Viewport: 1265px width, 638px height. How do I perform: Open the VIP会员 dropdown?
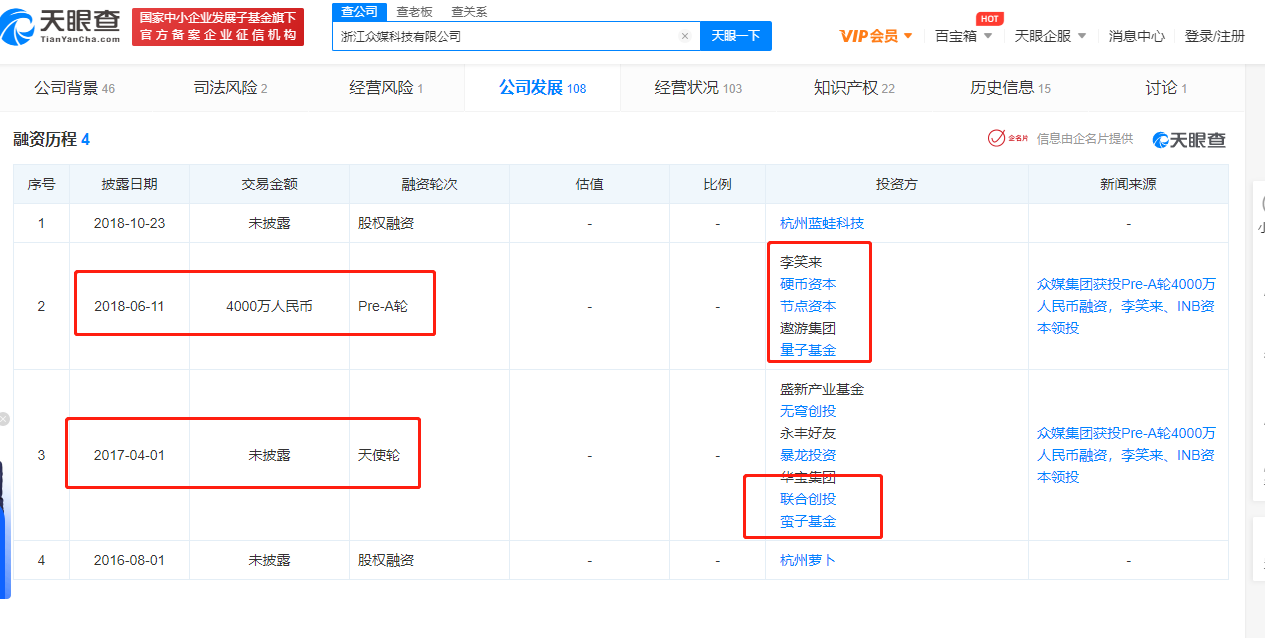(x=871, y=34)
